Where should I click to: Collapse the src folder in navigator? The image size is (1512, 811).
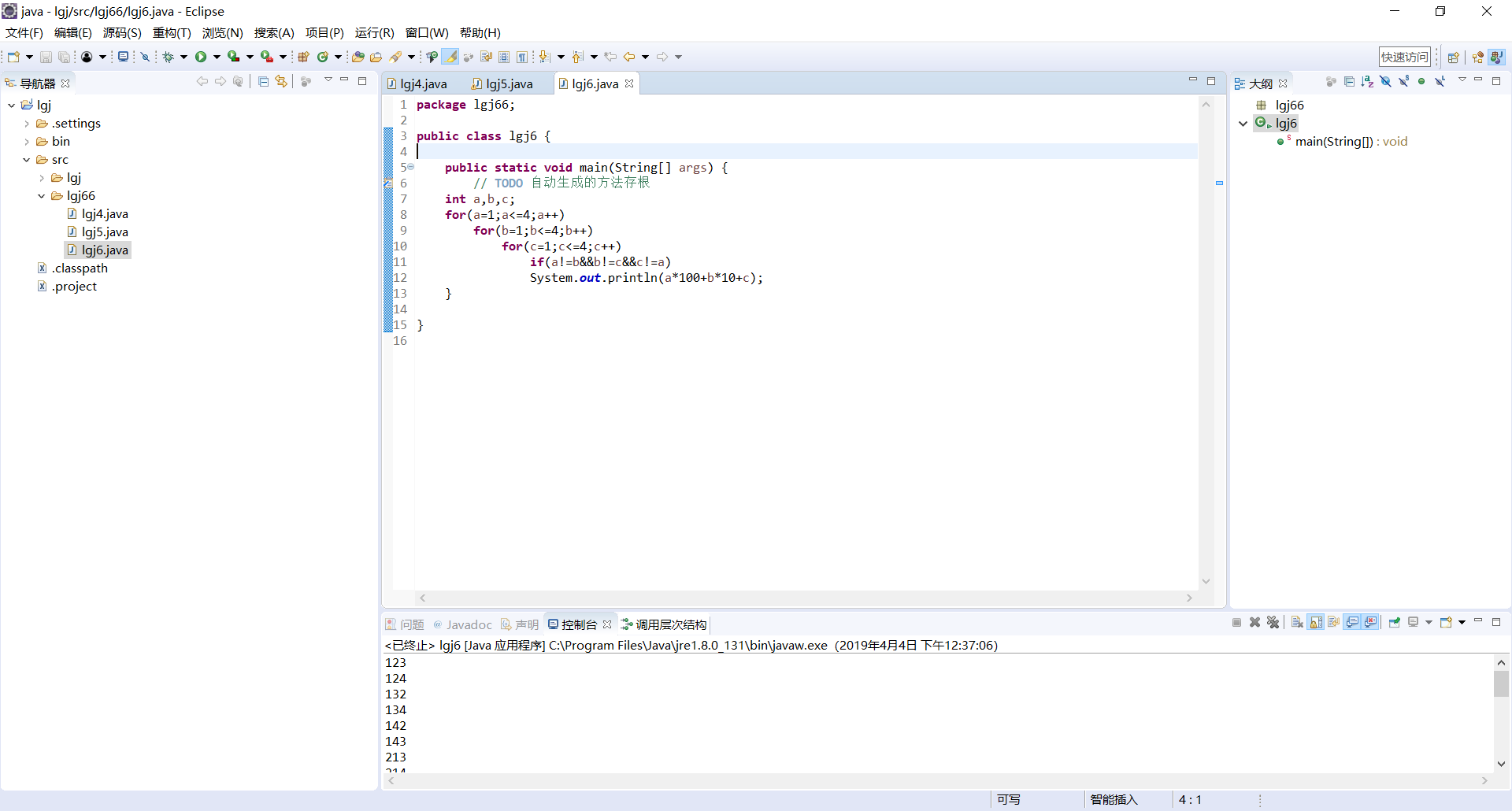pos(27,160)
